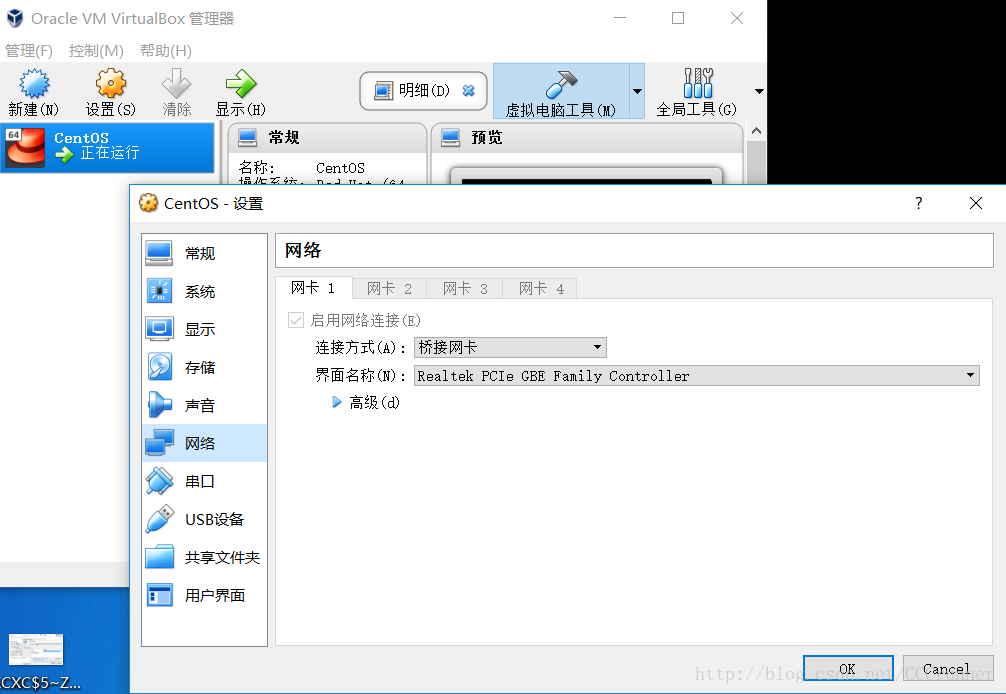Open Global Tools dropdown arrow
The height and width of the screenshot is (694, 1006).
coord(759,91)
